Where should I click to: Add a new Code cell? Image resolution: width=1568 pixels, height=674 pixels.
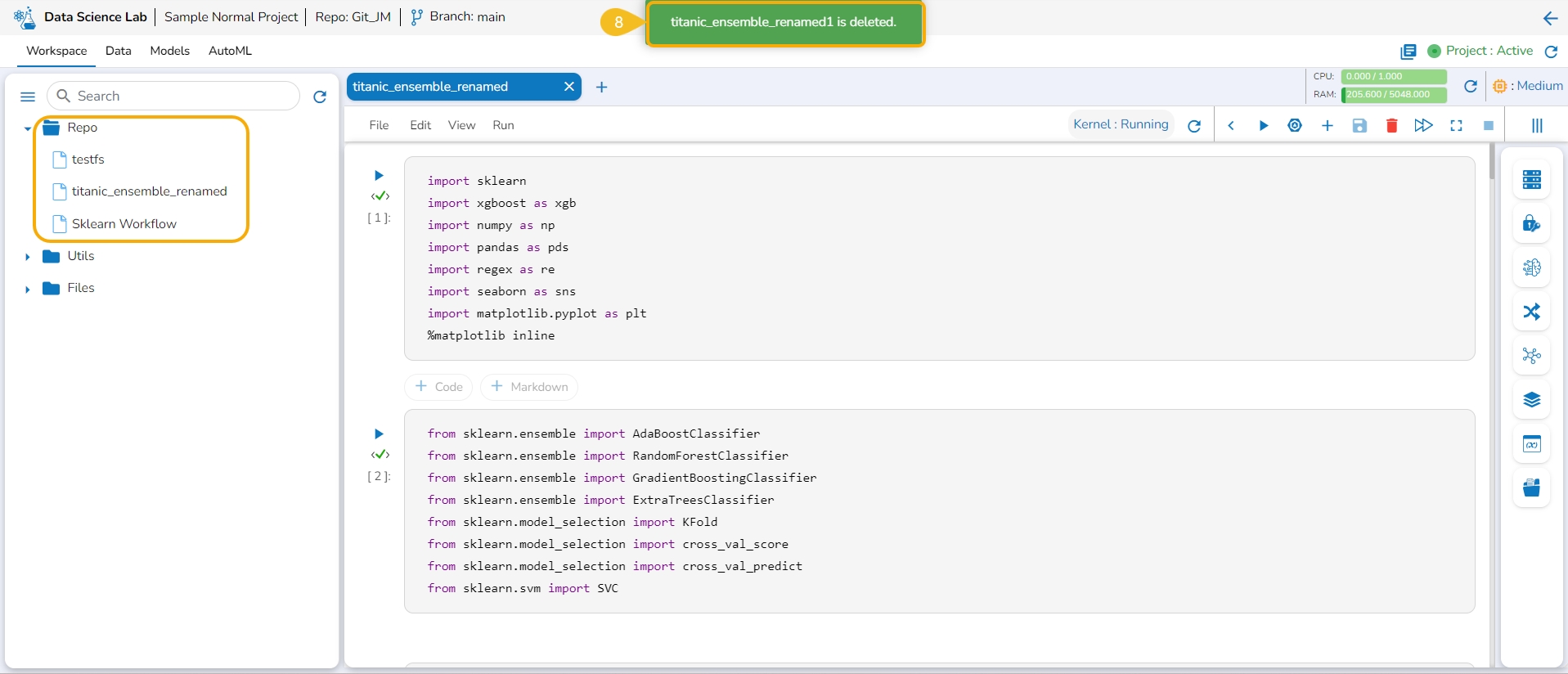pos(438,387)
